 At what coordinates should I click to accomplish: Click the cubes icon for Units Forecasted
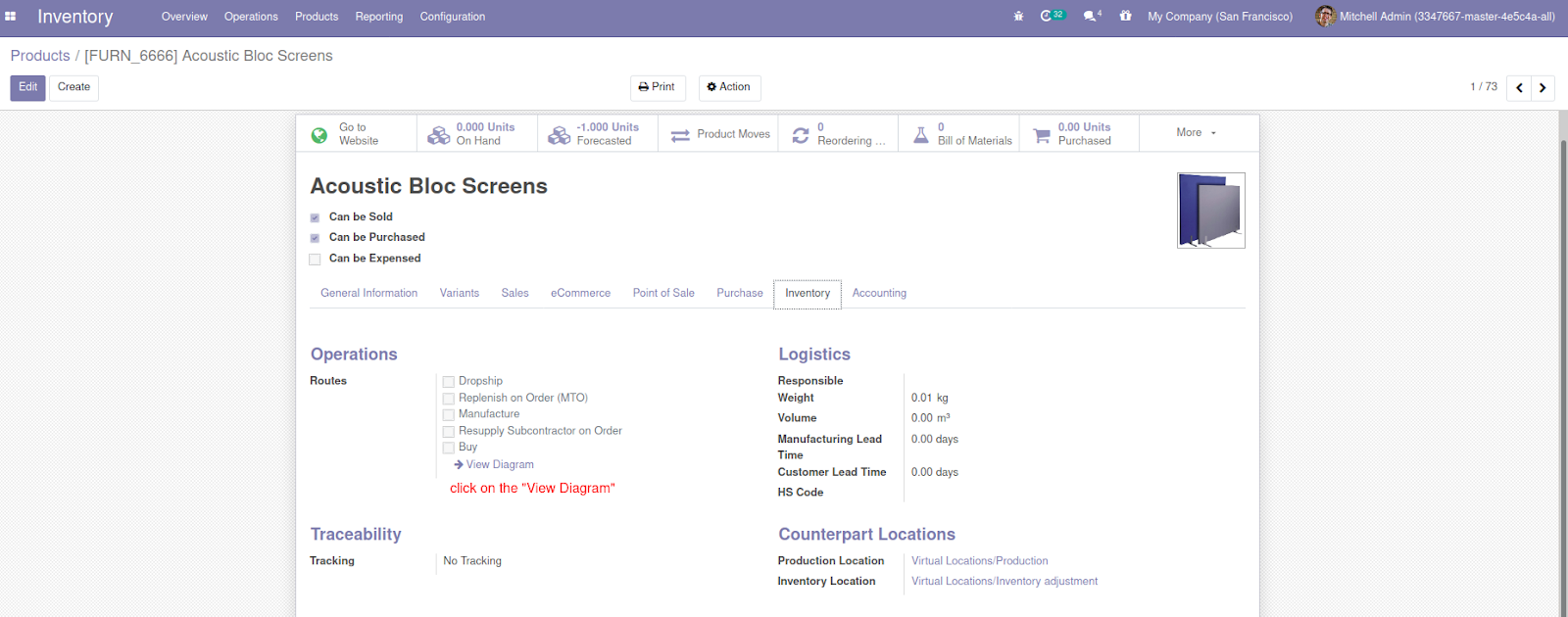coord(559,135)
